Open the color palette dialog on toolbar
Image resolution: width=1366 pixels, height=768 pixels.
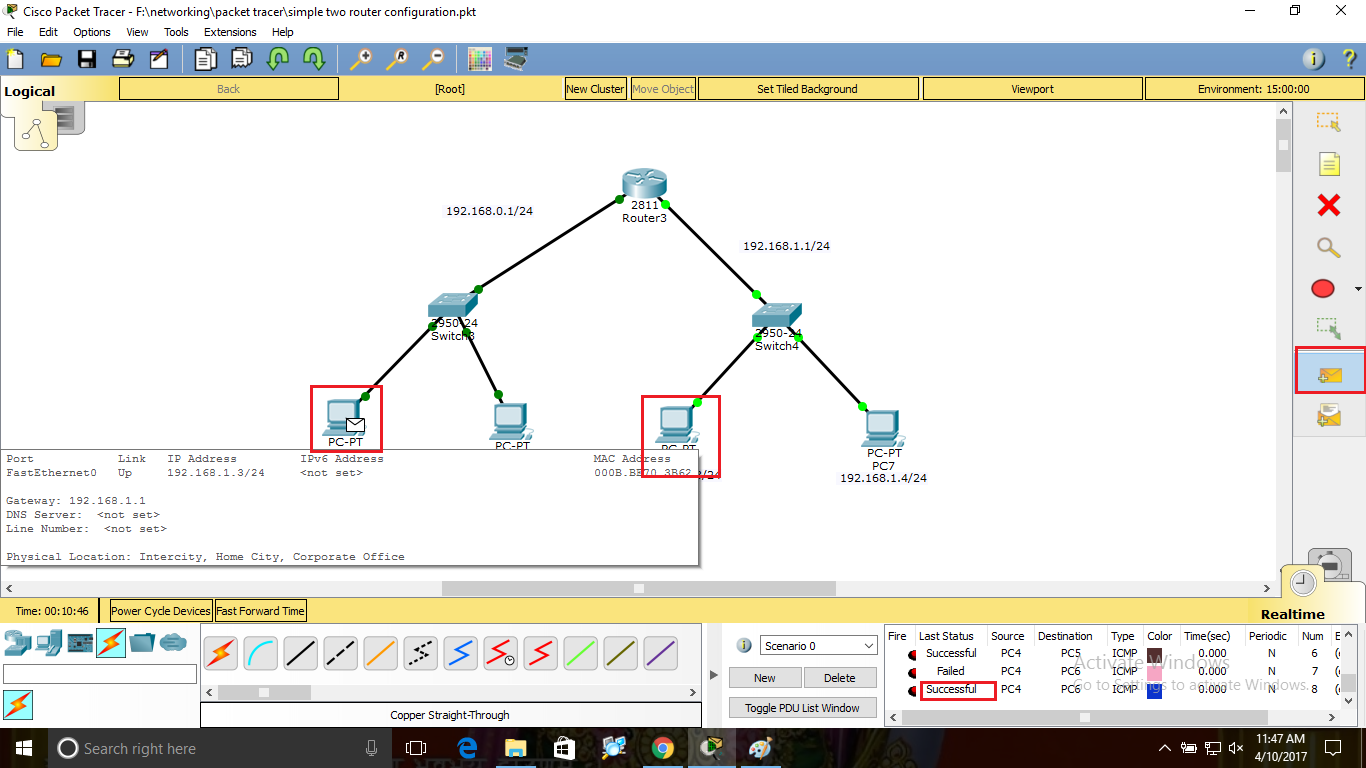click(480, 58)
